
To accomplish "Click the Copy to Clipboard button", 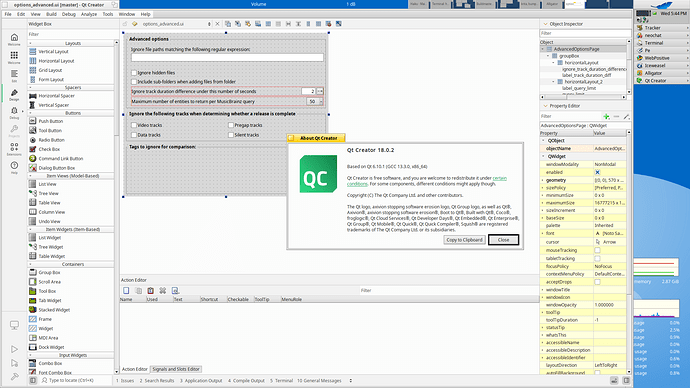I will (x=464, y=240).
